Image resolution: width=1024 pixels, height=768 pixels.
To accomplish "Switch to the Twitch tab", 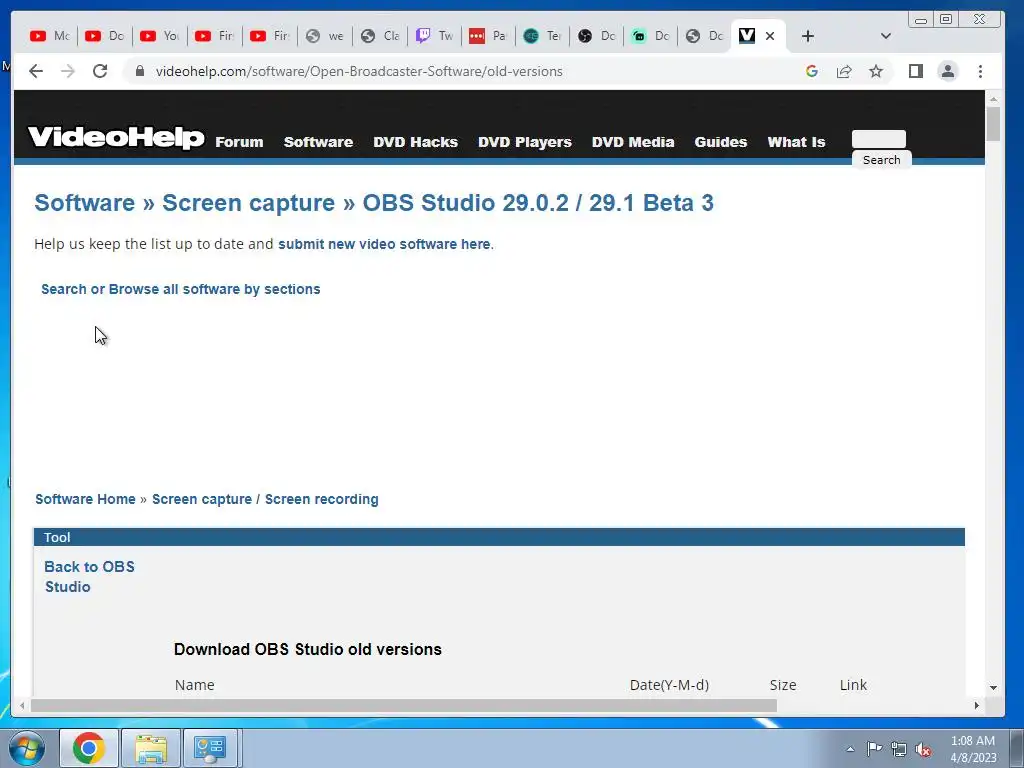I will click(434, 36).
